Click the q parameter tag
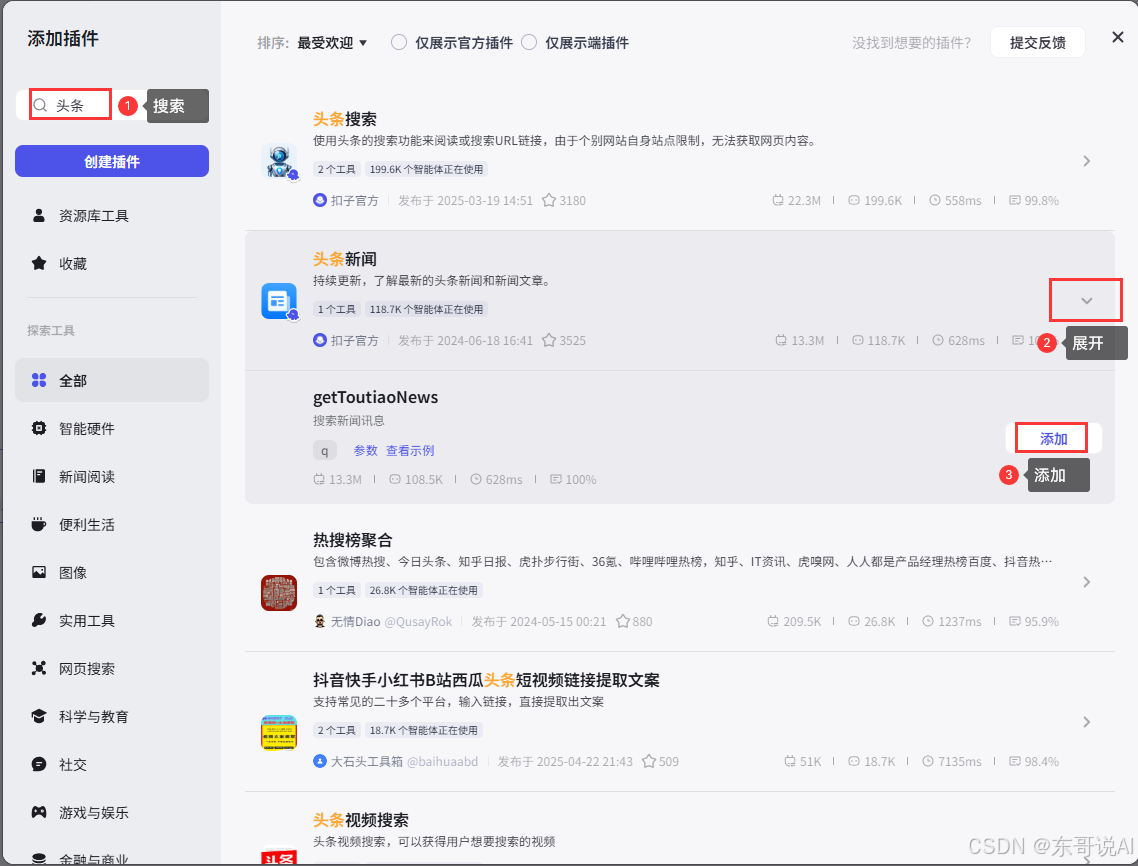The width and height of the screenshot is (1138, 866). [x=324, y=451]
